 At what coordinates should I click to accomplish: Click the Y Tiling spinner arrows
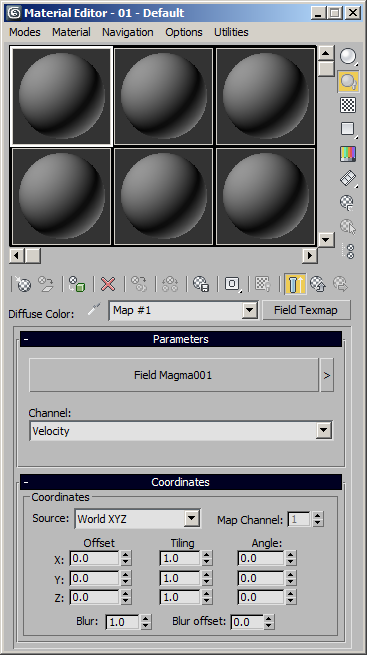click(x=207, y=578)
